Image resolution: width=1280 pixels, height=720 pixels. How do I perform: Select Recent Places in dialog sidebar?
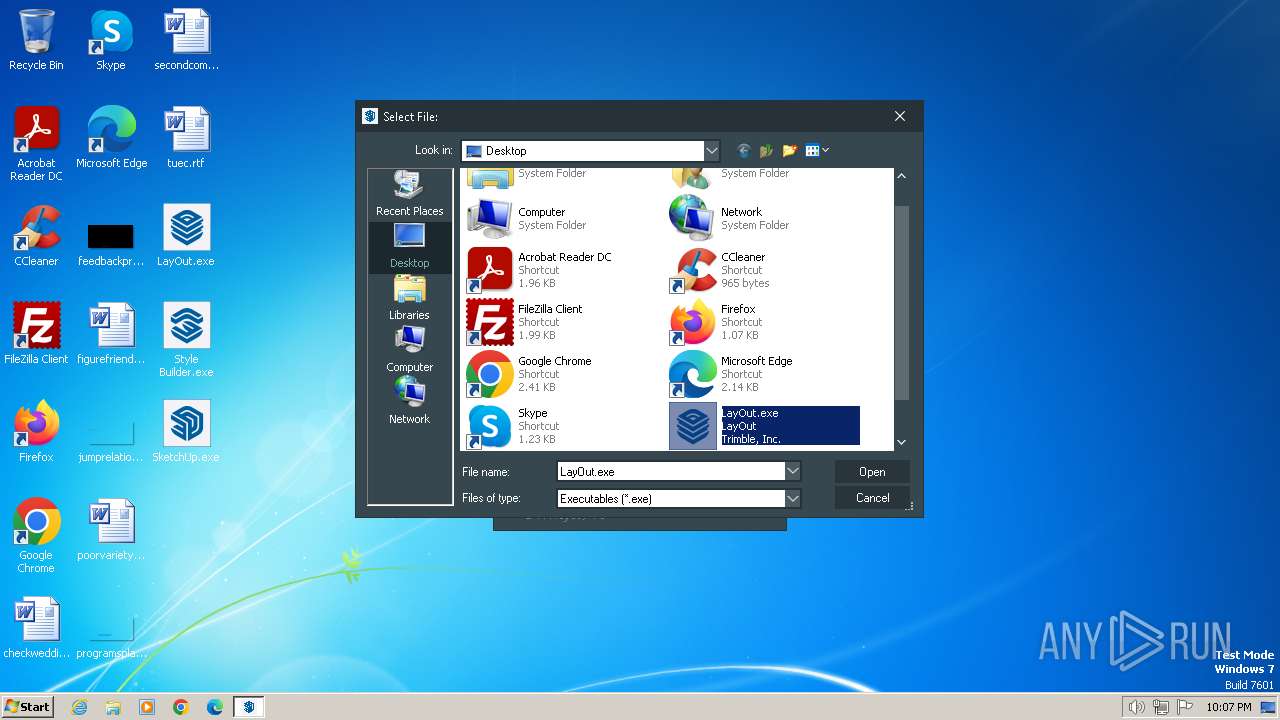[x=409, y=194]
